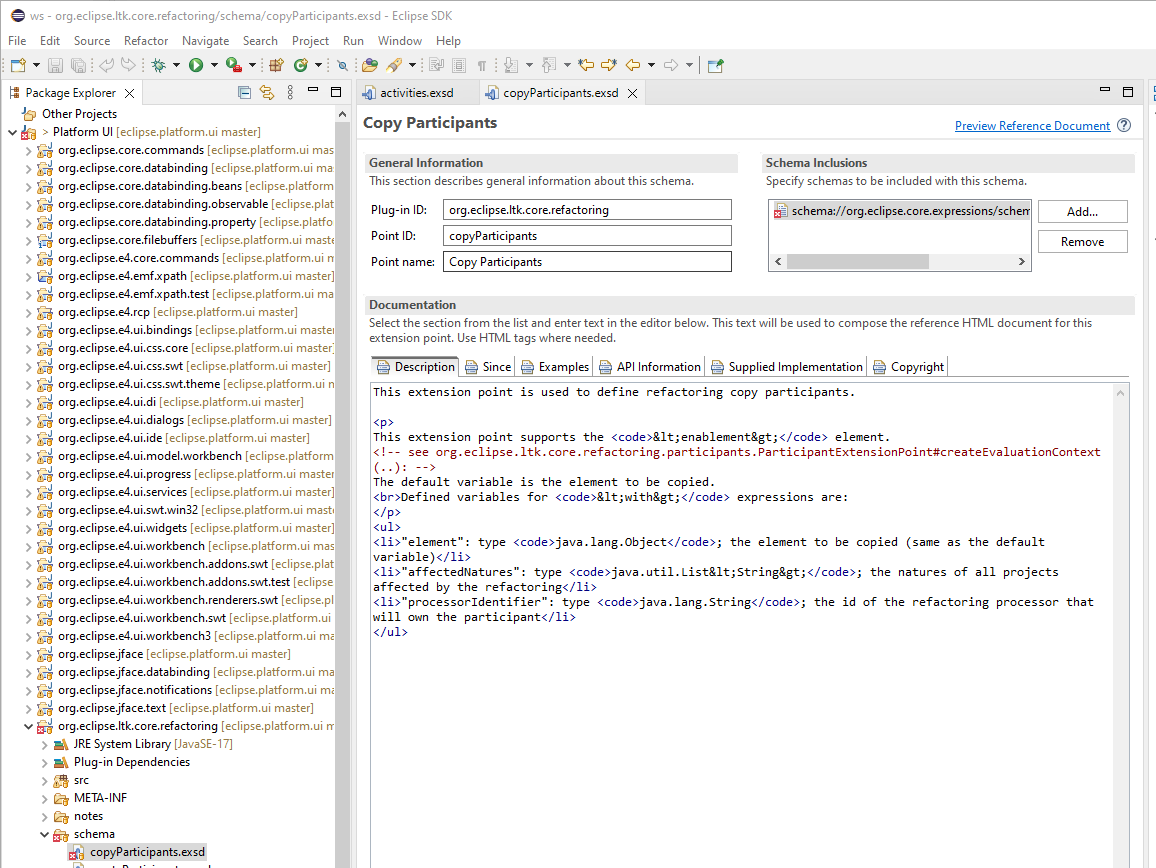Screen dimensions: 1156x868
Task: Open the Run dropdown arrow
Action: pyautogui.click(x=215, y=66)
